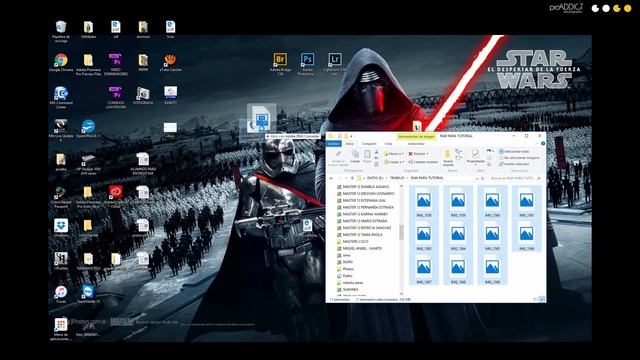Open the Eliminar dropdown arrow
640x360 pixels.
click(x=428, y=154)
